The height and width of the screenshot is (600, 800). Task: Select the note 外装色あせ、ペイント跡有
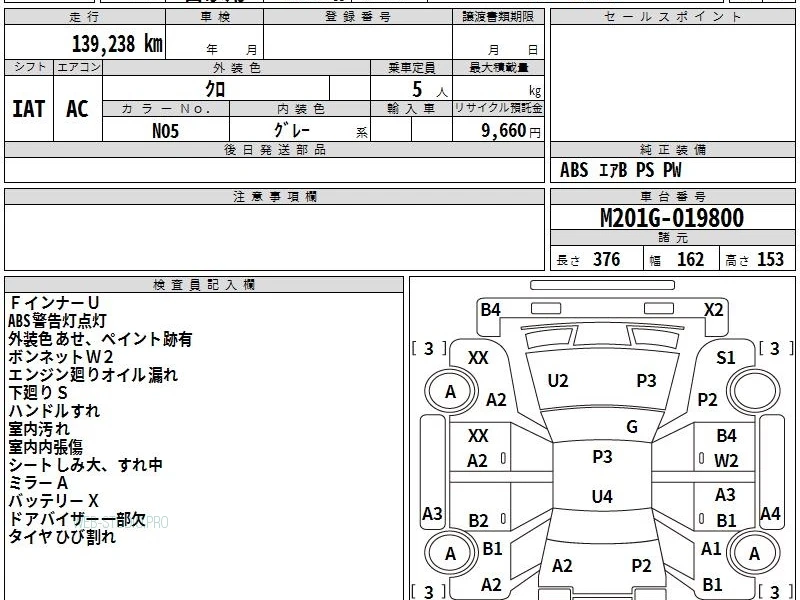point(100,339)
